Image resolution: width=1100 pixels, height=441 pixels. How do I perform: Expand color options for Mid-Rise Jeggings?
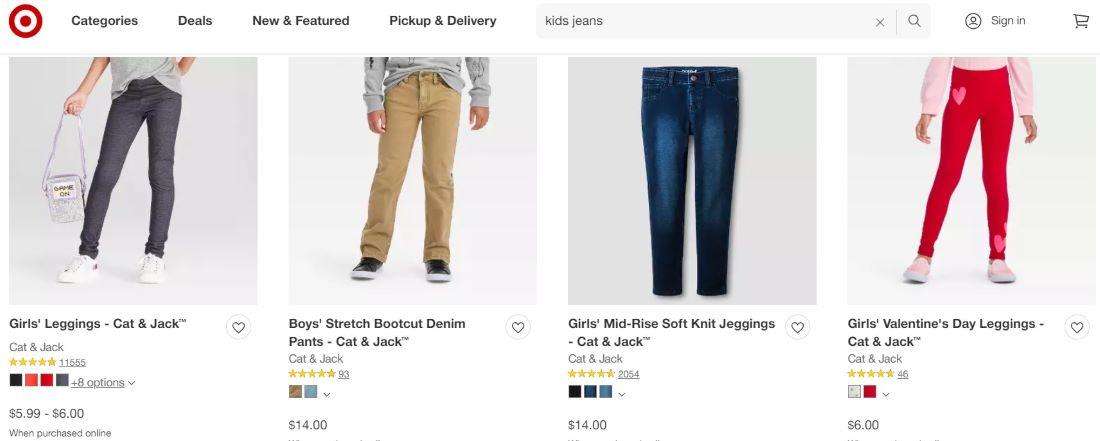point(622,394)
